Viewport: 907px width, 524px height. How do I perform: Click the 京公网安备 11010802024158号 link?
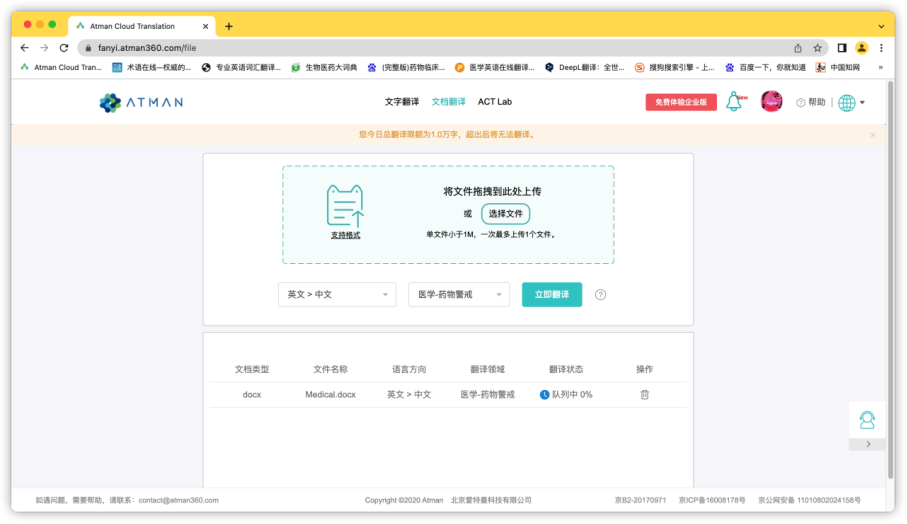809,500
